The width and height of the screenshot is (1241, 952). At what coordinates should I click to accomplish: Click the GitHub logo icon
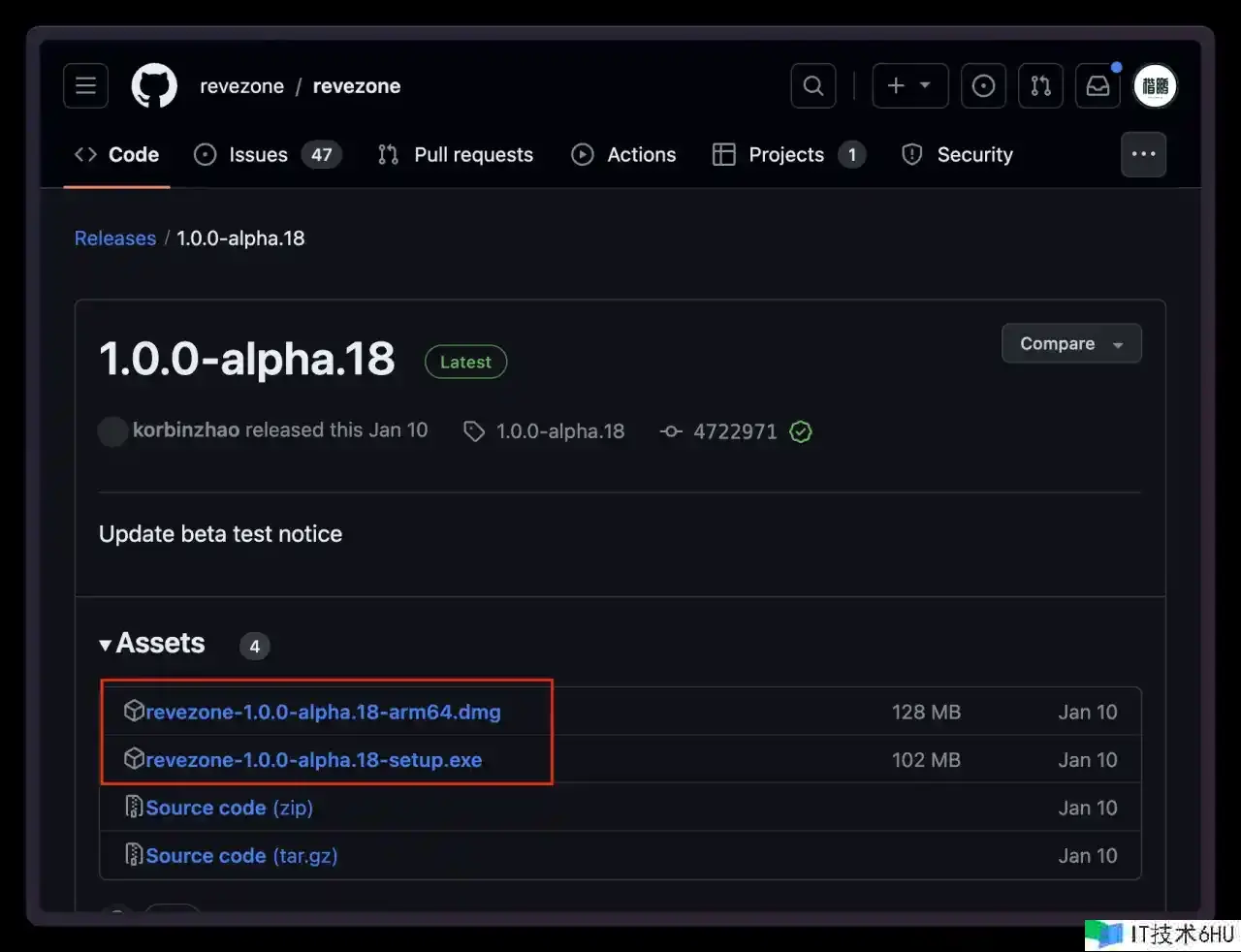tap(154, 85)
